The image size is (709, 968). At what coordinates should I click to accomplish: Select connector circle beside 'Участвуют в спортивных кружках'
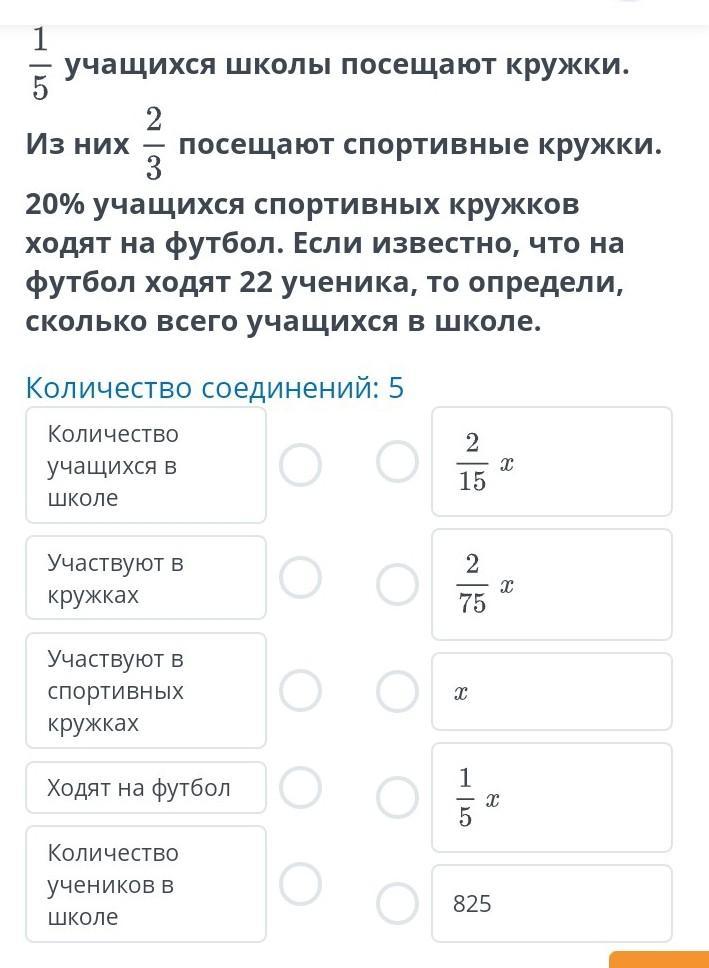(300, 691)
